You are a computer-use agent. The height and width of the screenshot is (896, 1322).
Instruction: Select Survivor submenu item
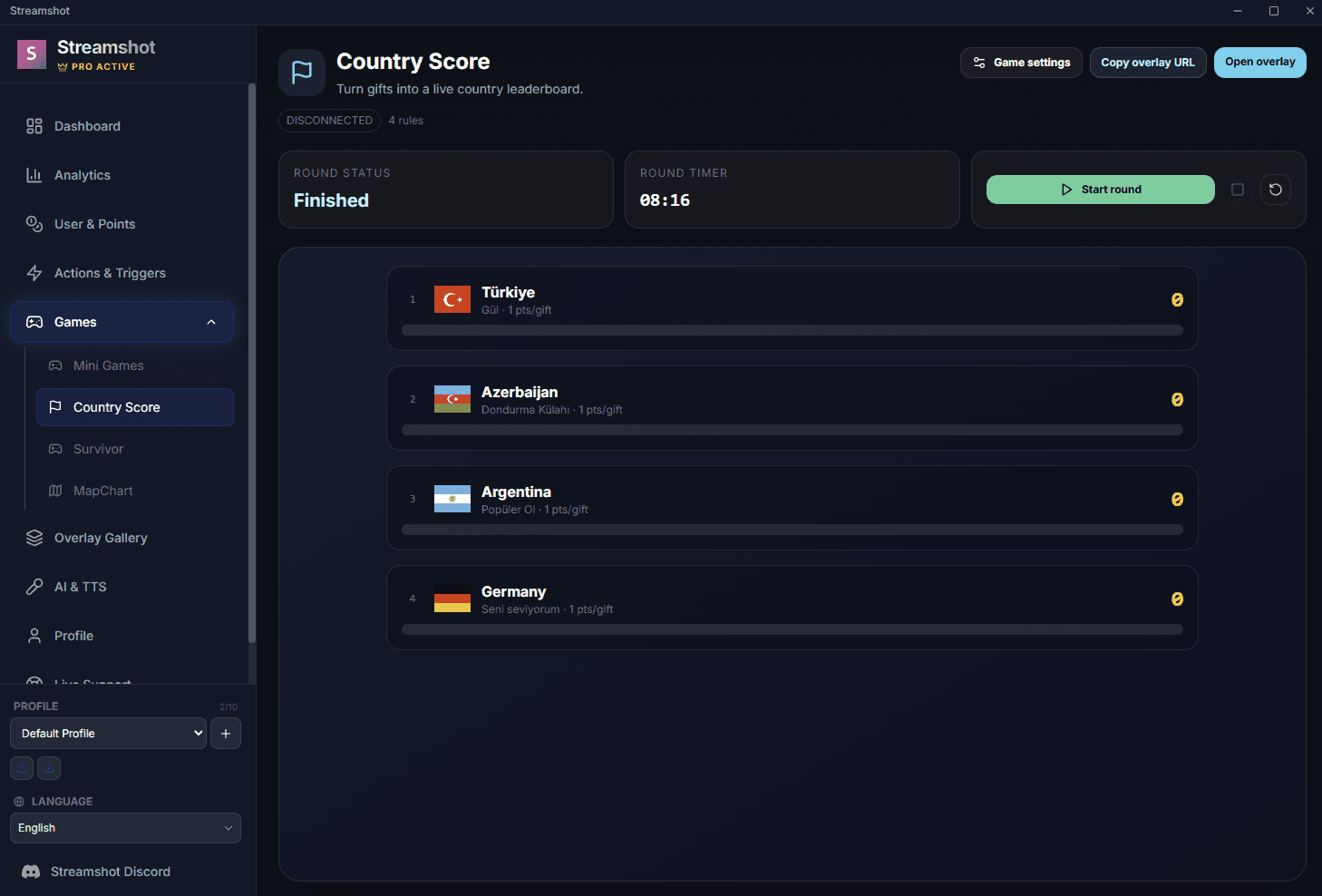click(x=135, y=449)
